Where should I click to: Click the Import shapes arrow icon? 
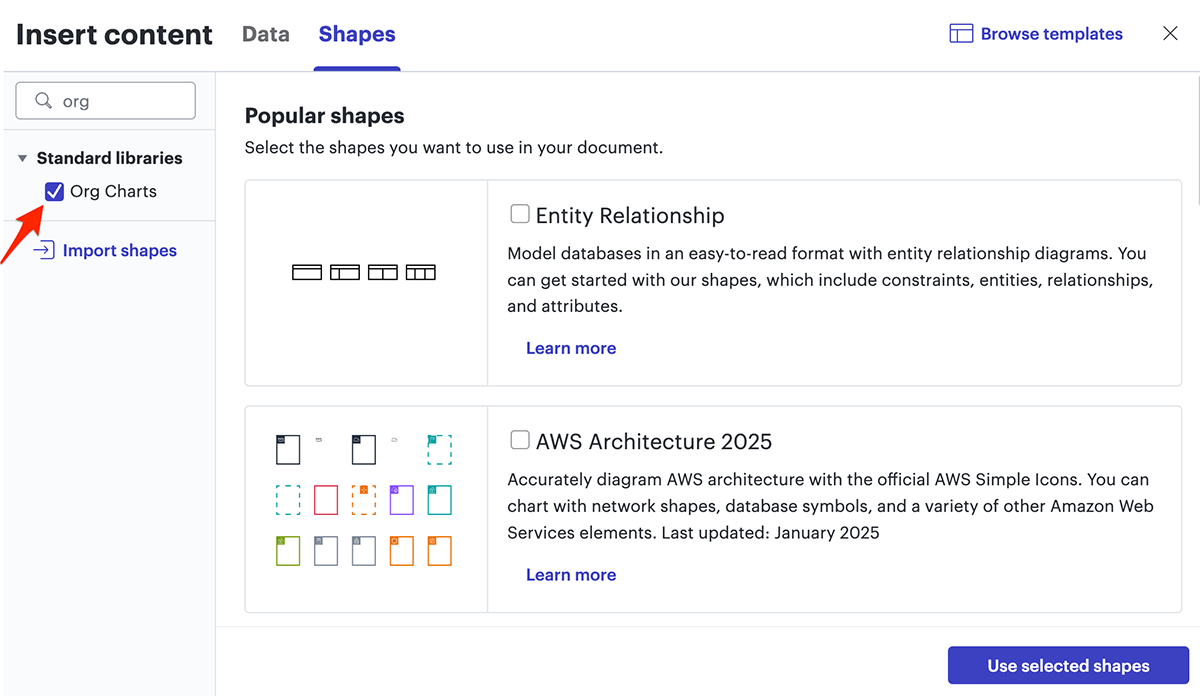coord(43,251)
